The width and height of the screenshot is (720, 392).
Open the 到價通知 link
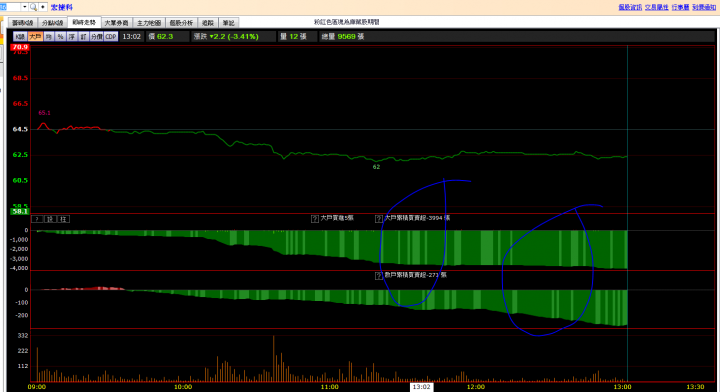point(704,7)
